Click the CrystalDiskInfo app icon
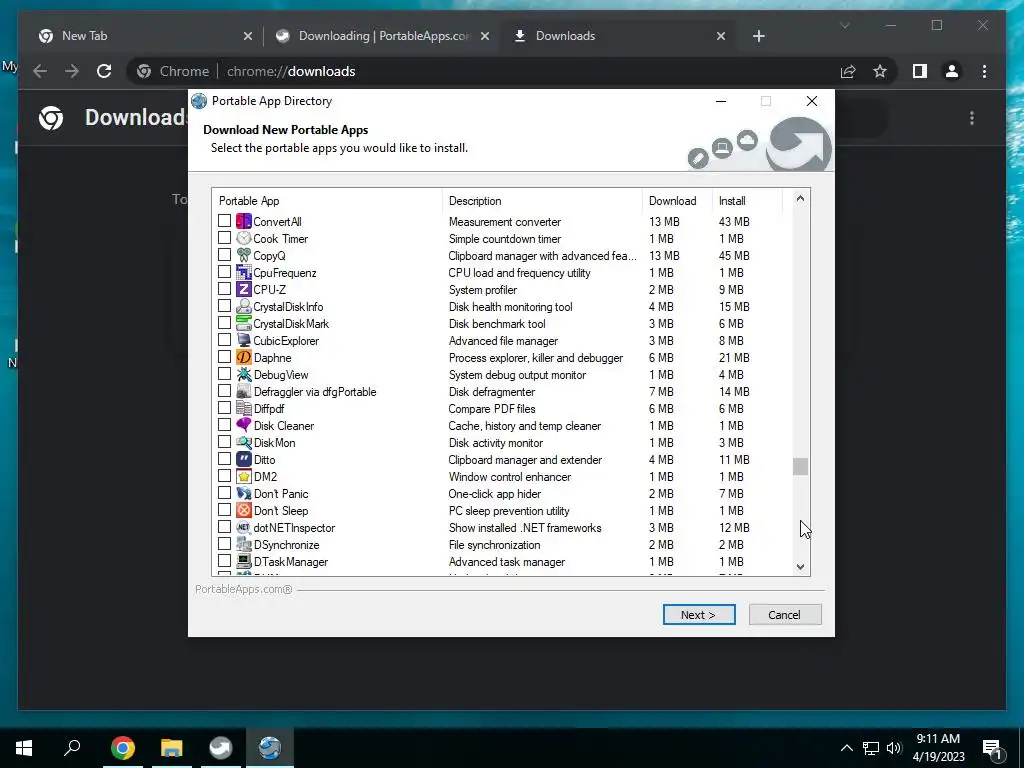The height and width of the screenshot is (768, 1024). (x=244, y=306)
